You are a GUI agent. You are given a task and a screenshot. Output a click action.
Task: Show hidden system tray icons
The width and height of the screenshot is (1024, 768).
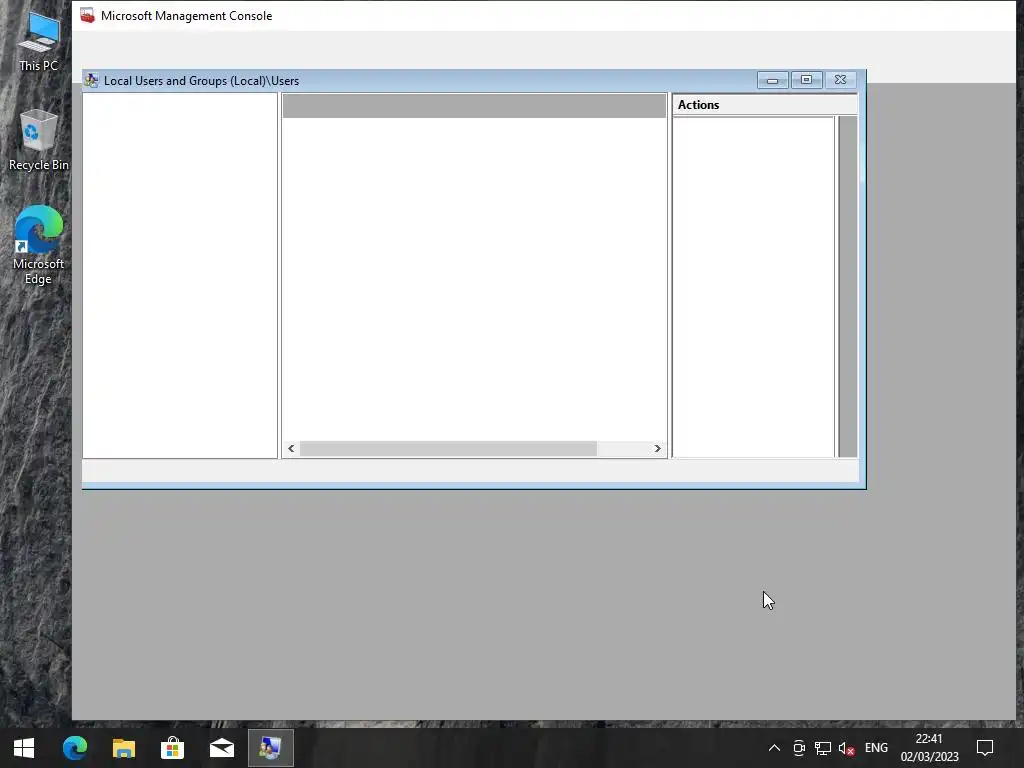pos(774,748)
